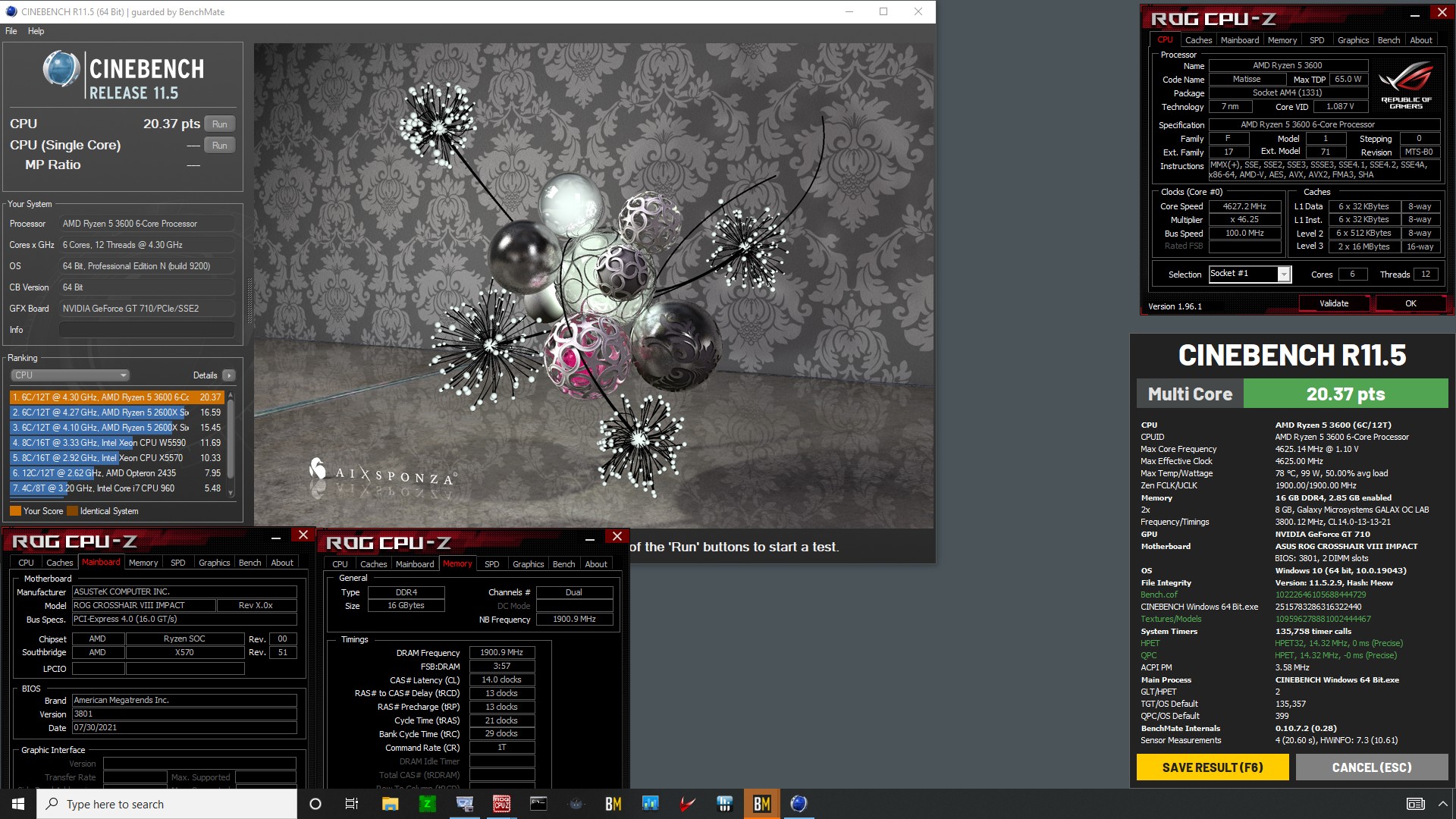Click the HPET timer link
Image resolution: width=1456 pixels, height=819 pixels.
1150,643
